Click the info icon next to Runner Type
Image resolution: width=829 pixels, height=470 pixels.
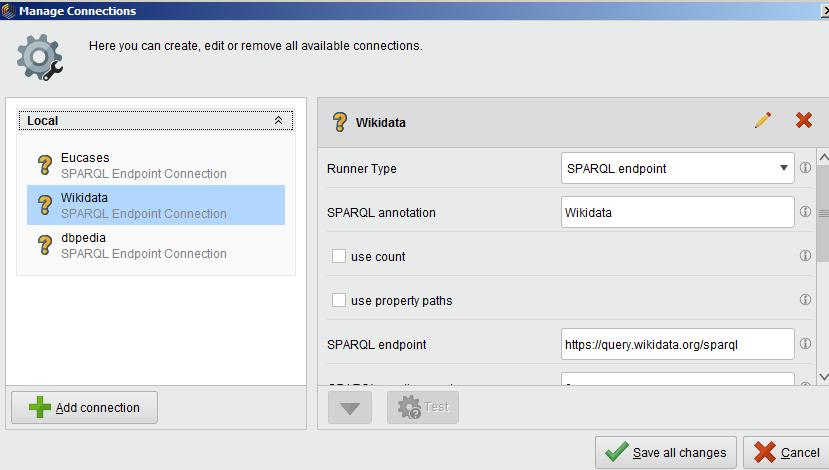[805, 168]
